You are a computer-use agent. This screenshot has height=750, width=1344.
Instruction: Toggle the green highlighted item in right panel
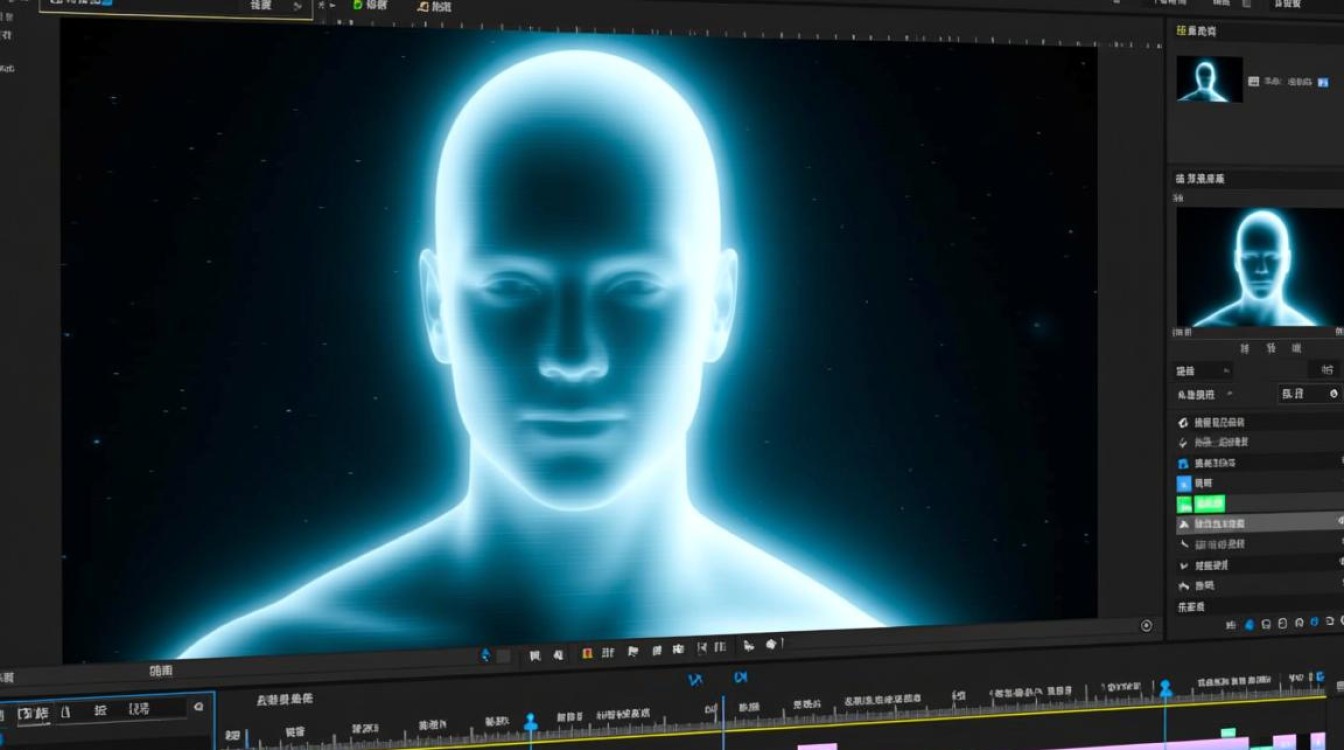click(x=1200, y=503)
